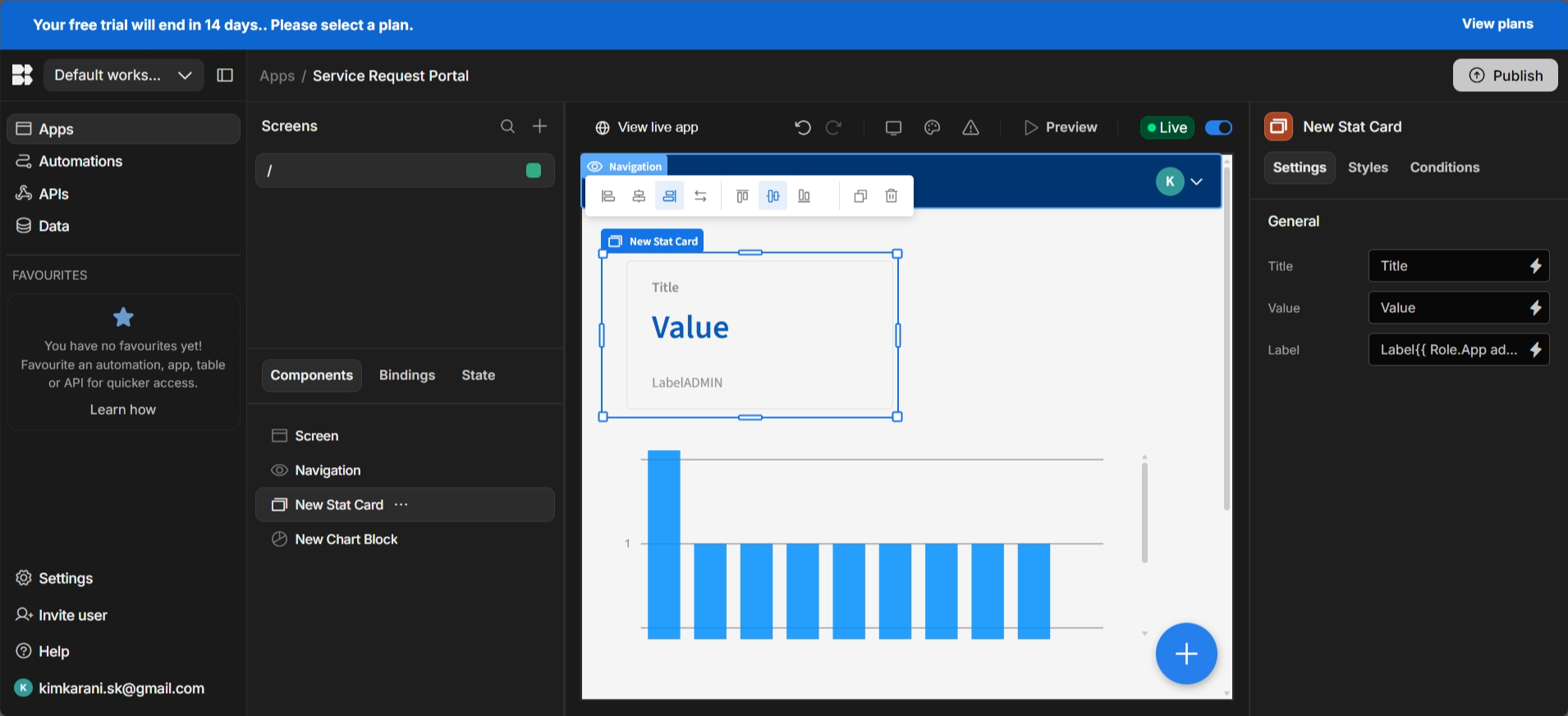Open View live app
The width and height of the screenshot is (1568, 716).
pos(647,127)
